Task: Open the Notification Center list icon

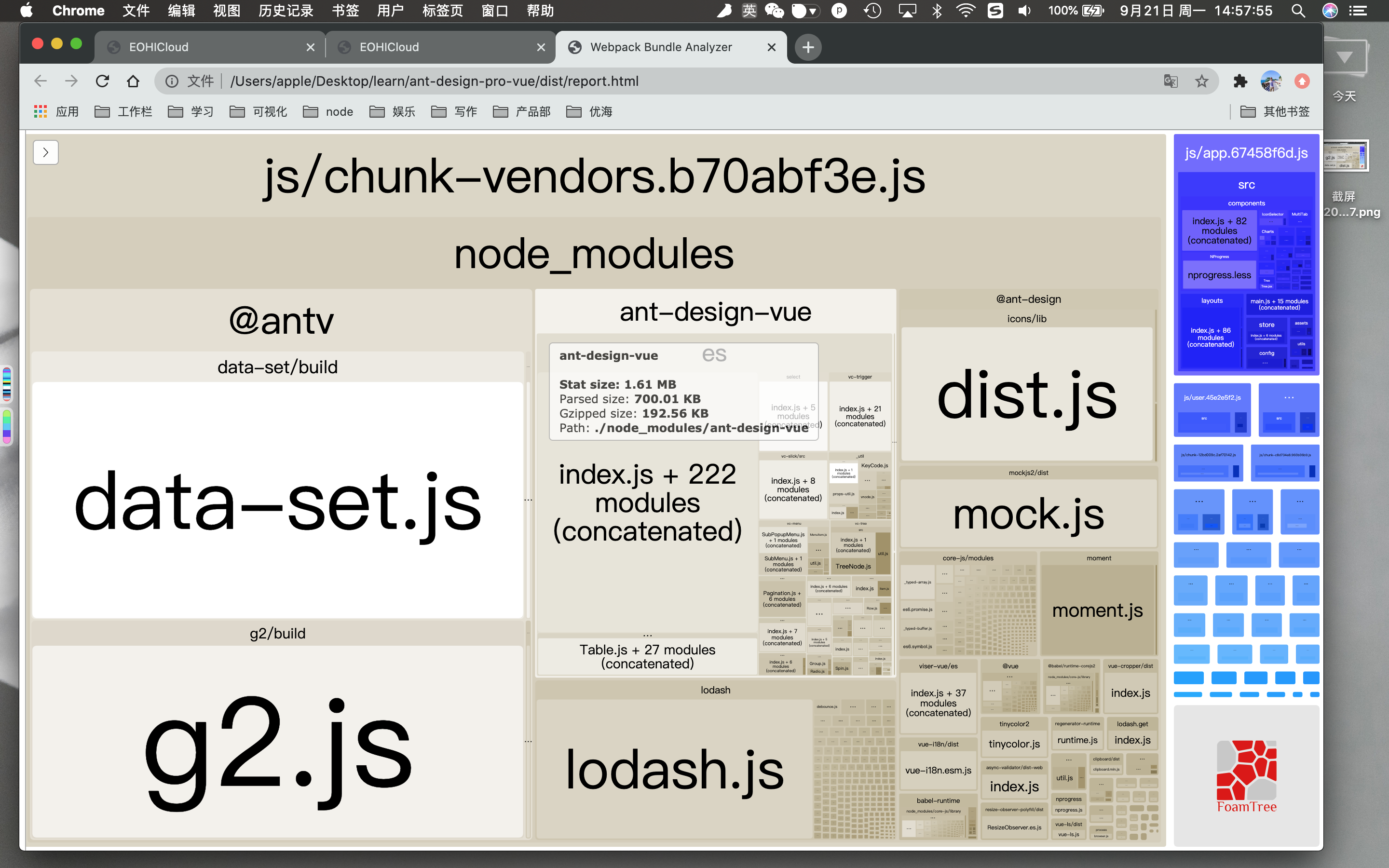Action: coord(1358,10)
